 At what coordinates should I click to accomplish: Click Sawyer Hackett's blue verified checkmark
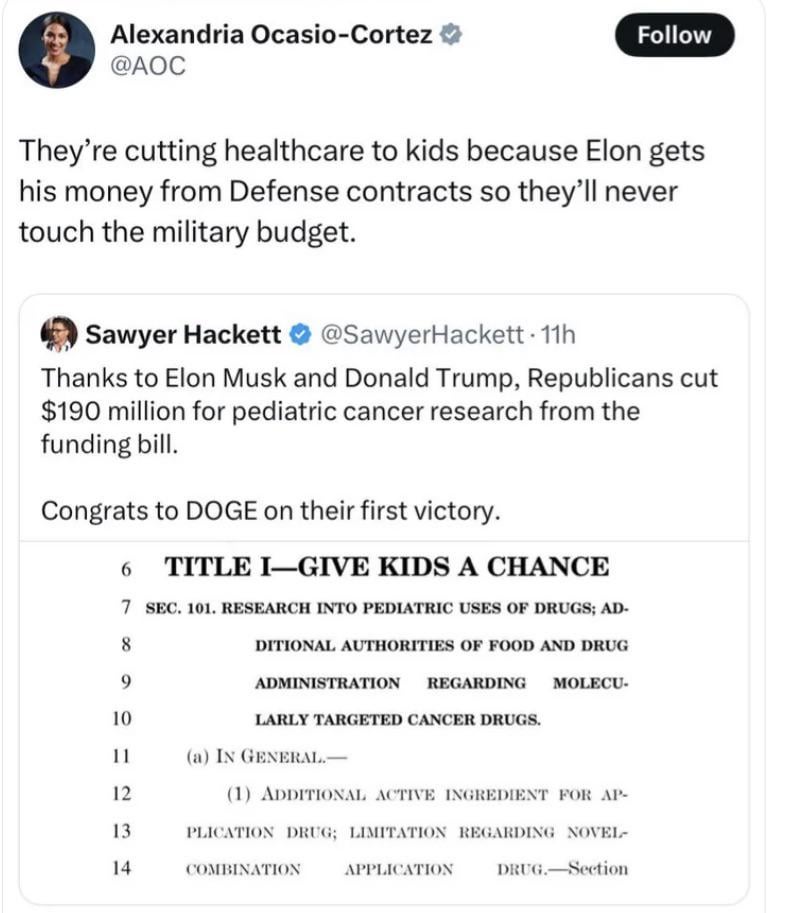[x=298, y=335]
